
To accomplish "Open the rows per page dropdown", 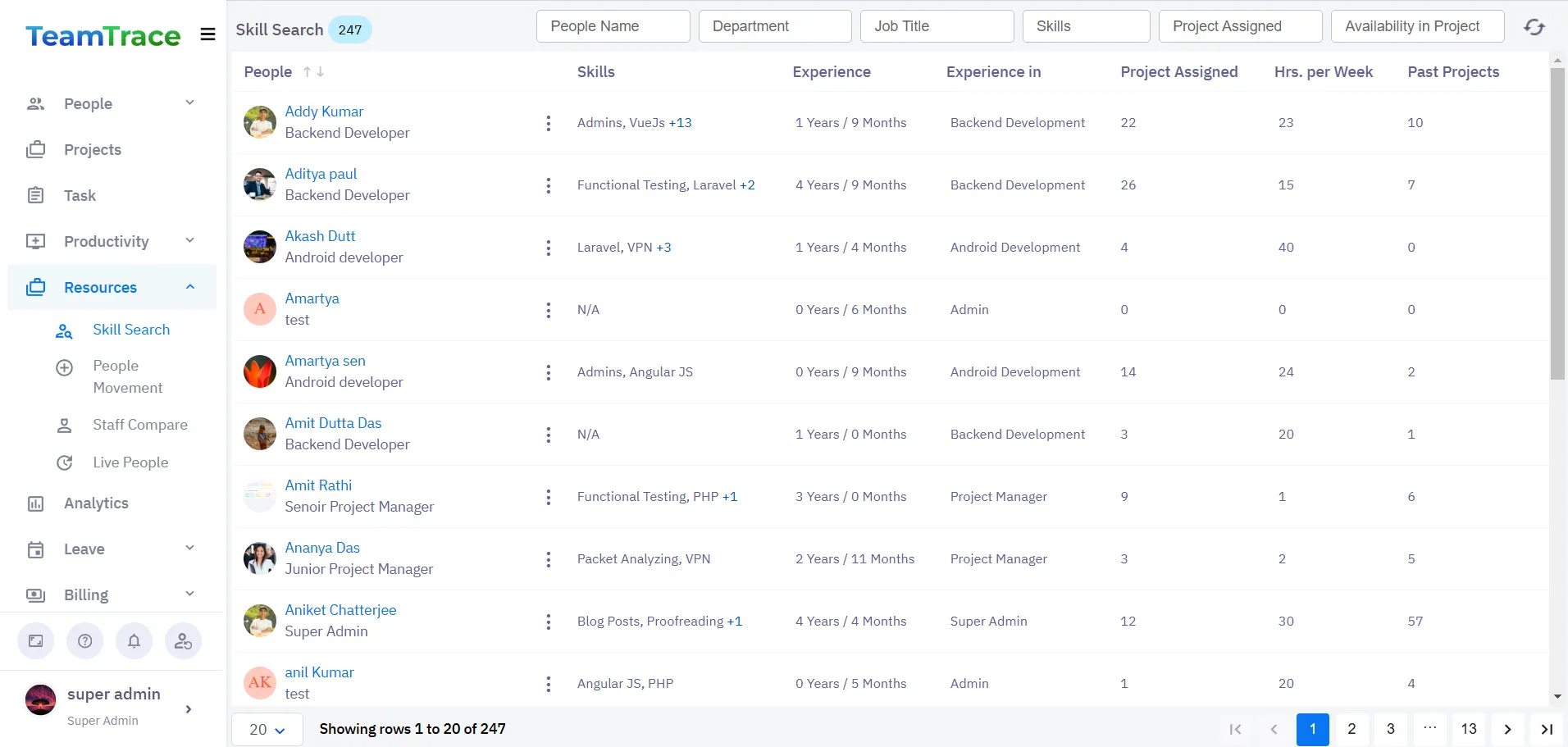I will (267, 730).
